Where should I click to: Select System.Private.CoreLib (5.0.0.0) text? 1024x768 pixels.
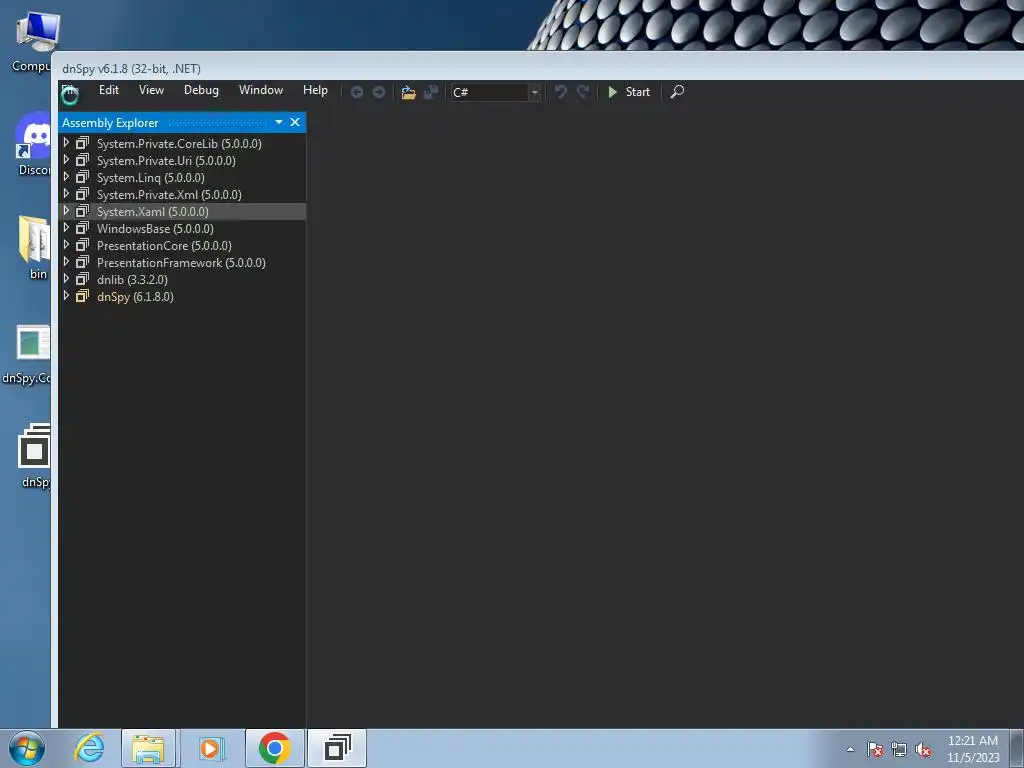coord(179,144)
